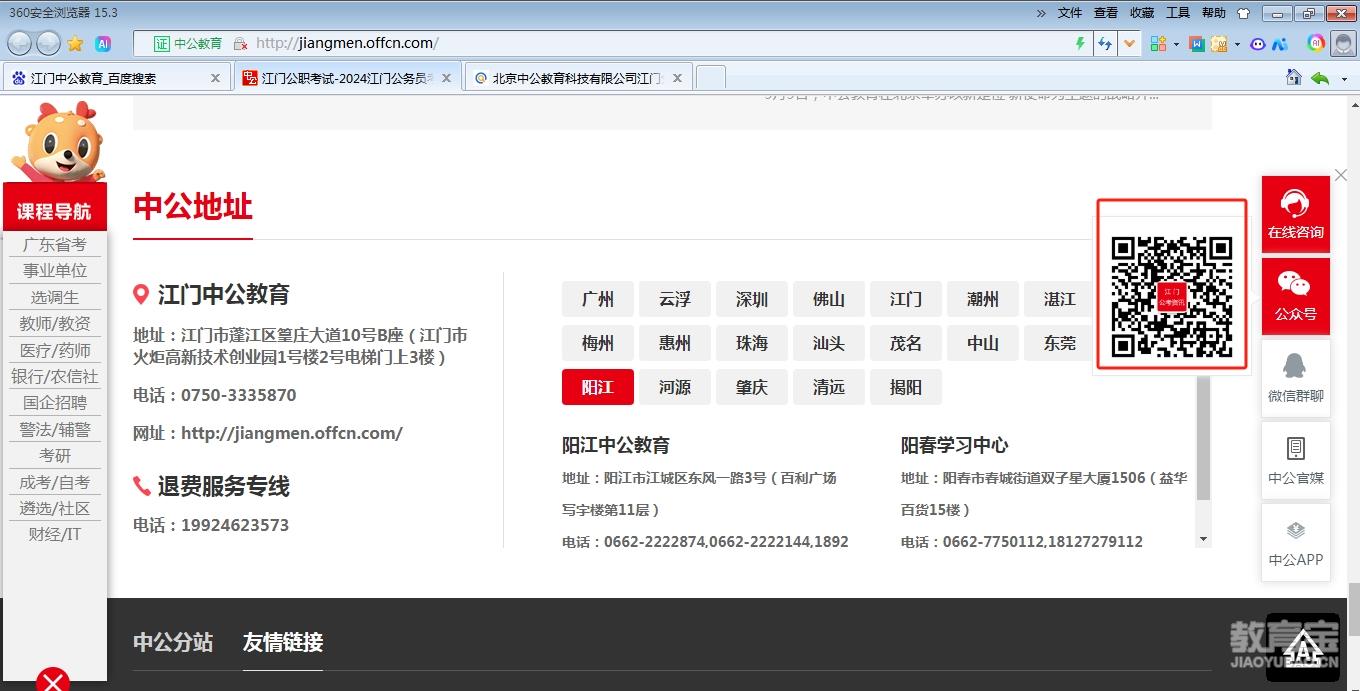
Task: Open 银行/农信社 in course navigation
Action: click(x=55, y=377)
